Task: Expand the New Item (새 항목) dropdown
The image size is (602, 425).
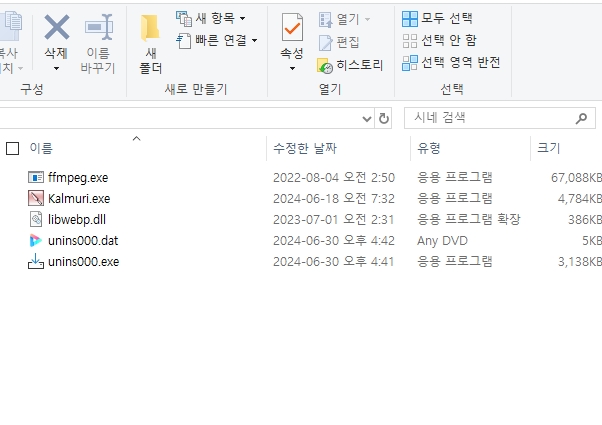Action: click(242, 18)
